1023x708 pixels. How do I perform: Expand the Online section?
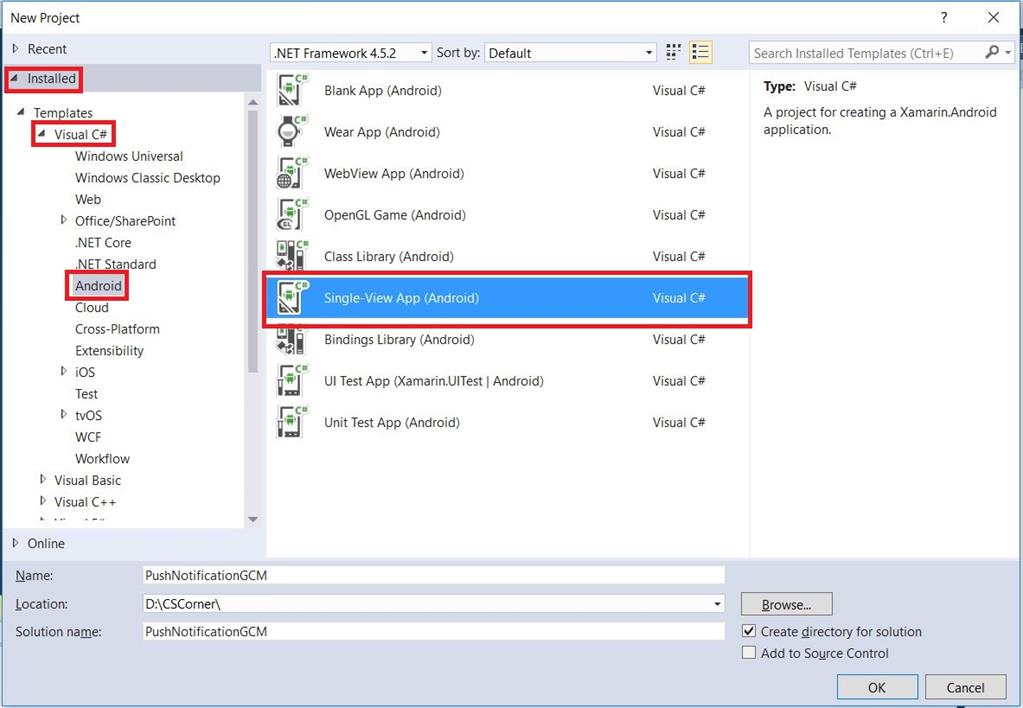click(x=16, y=543)
